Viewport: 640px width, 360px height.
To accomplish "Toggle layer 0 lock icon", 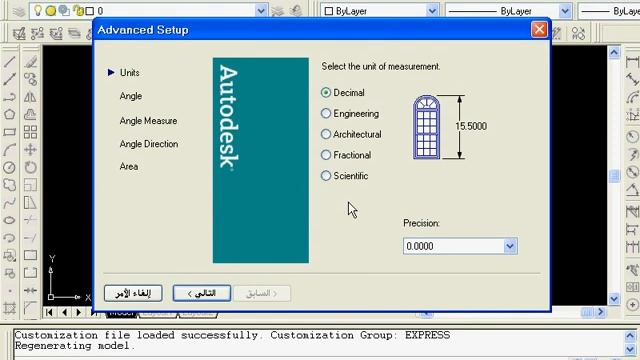I will click(78, 11).
